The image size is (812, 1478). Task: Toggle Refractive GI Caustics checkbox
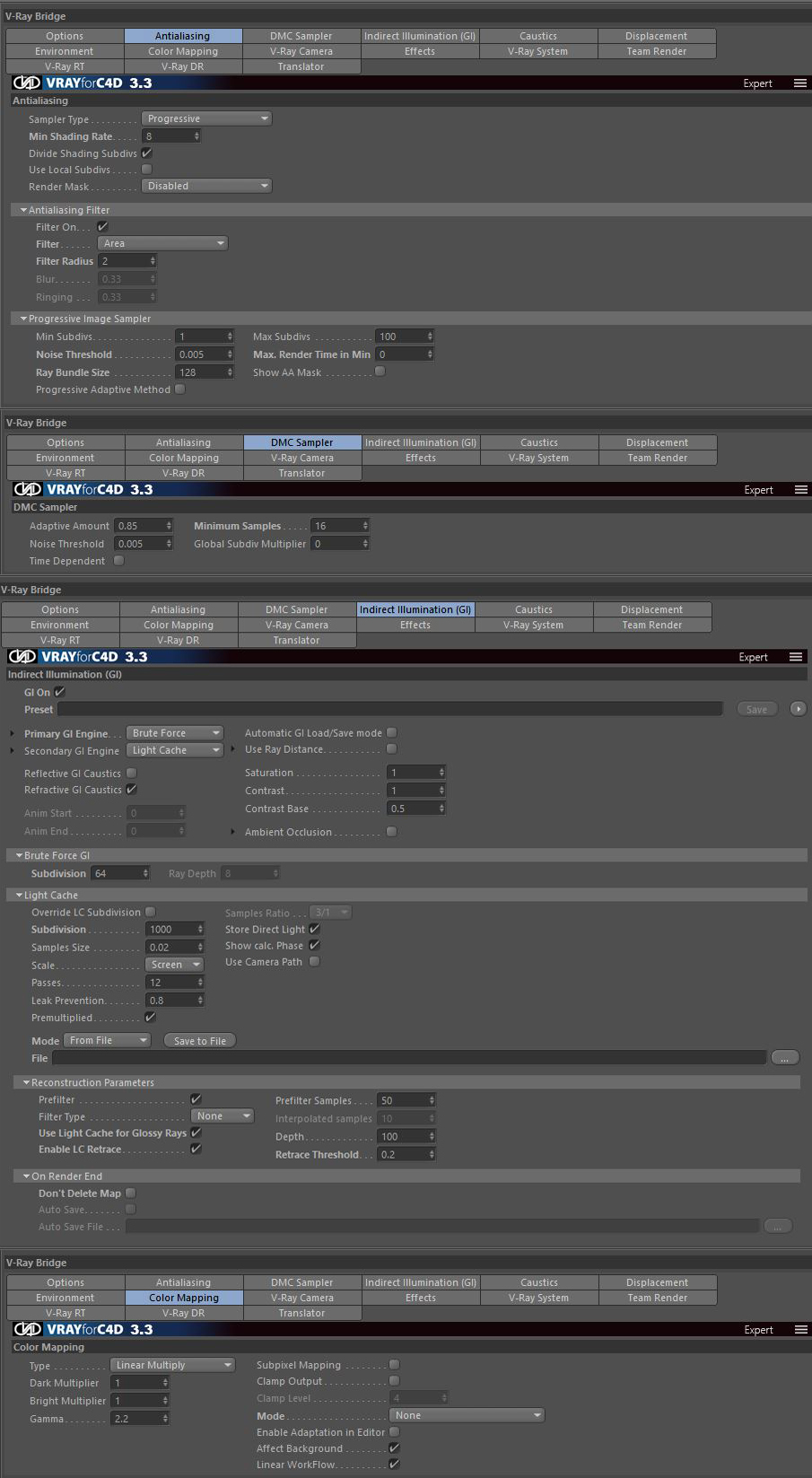coord(132,790)
